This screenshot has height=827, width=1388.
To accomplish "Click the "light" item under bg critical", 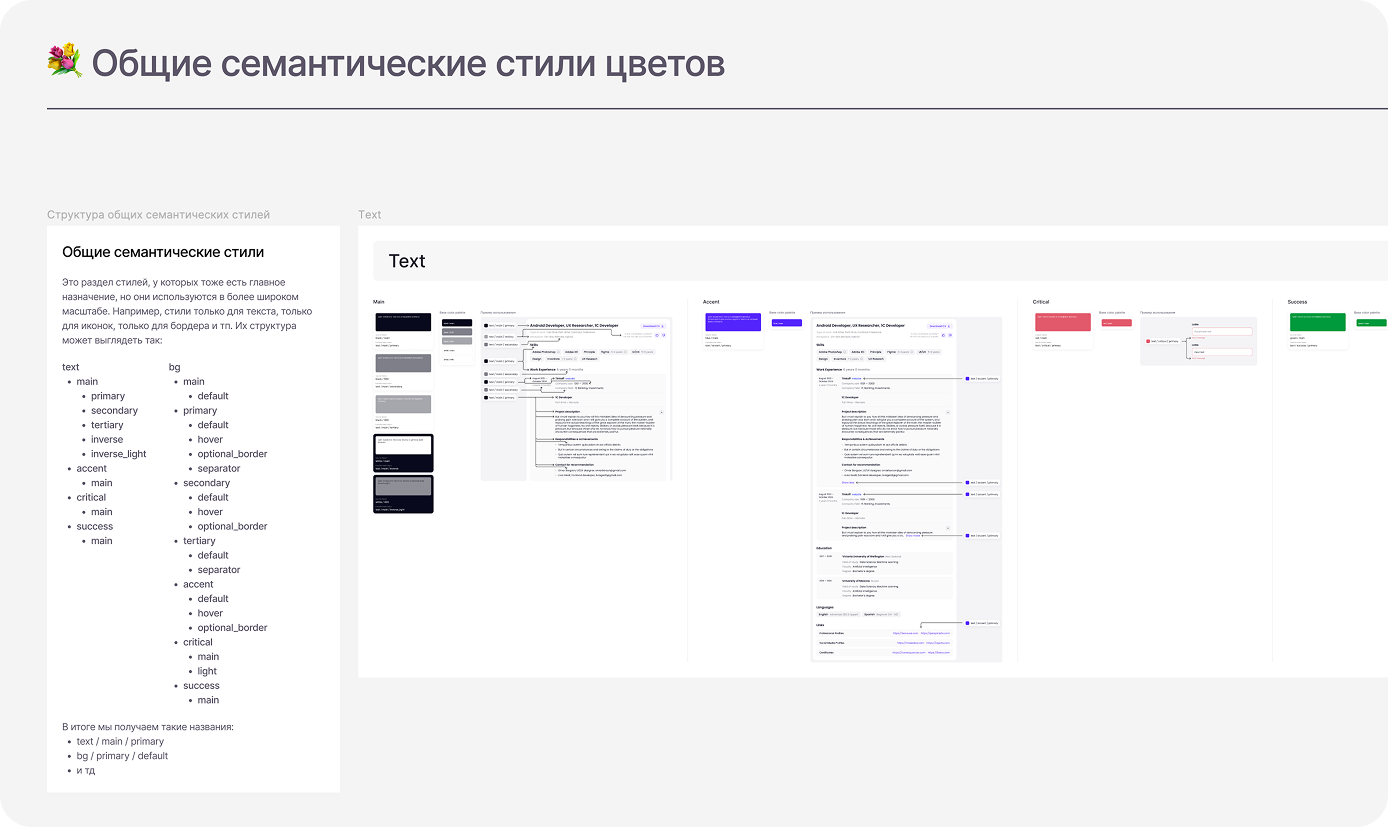I will [207, 671].
